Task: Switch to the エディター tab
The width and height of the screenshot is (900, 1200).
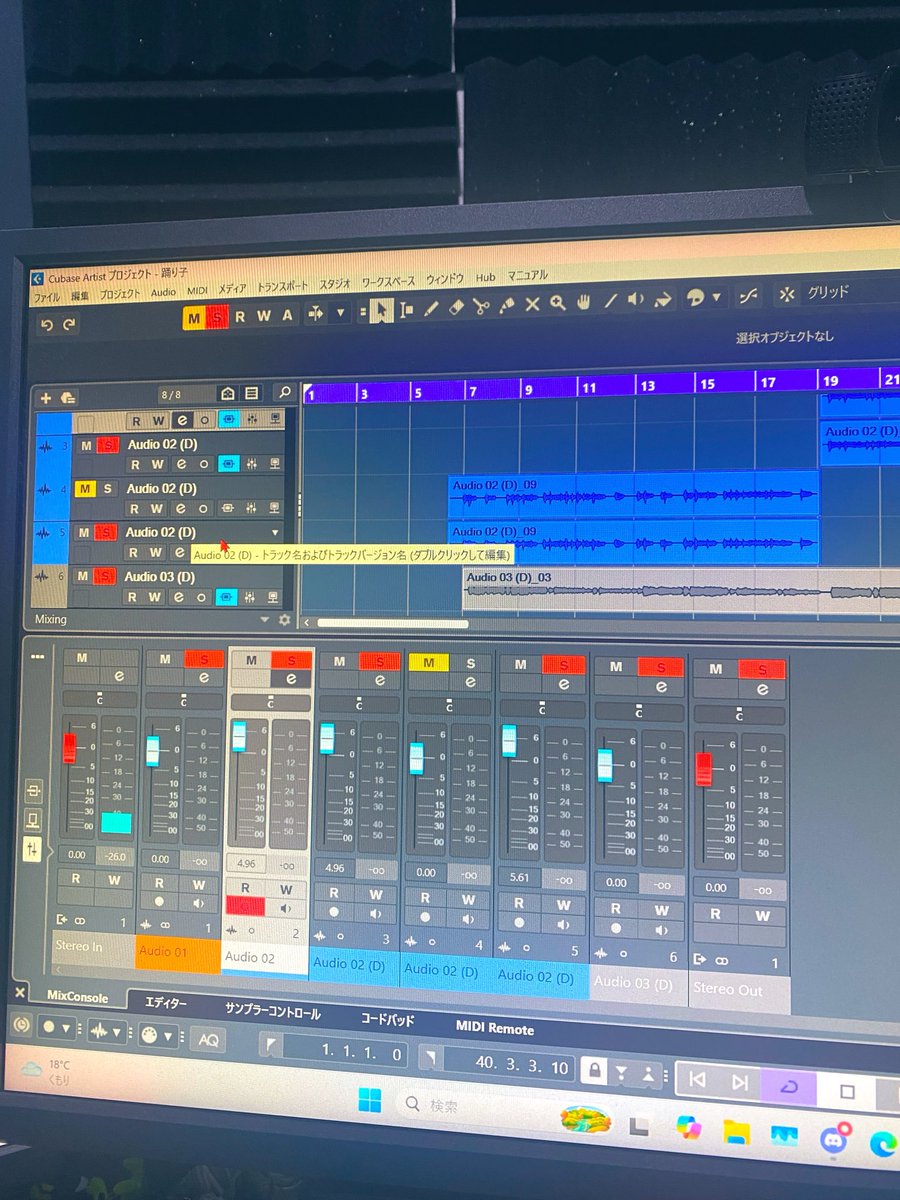Action: pos(165,1005)
